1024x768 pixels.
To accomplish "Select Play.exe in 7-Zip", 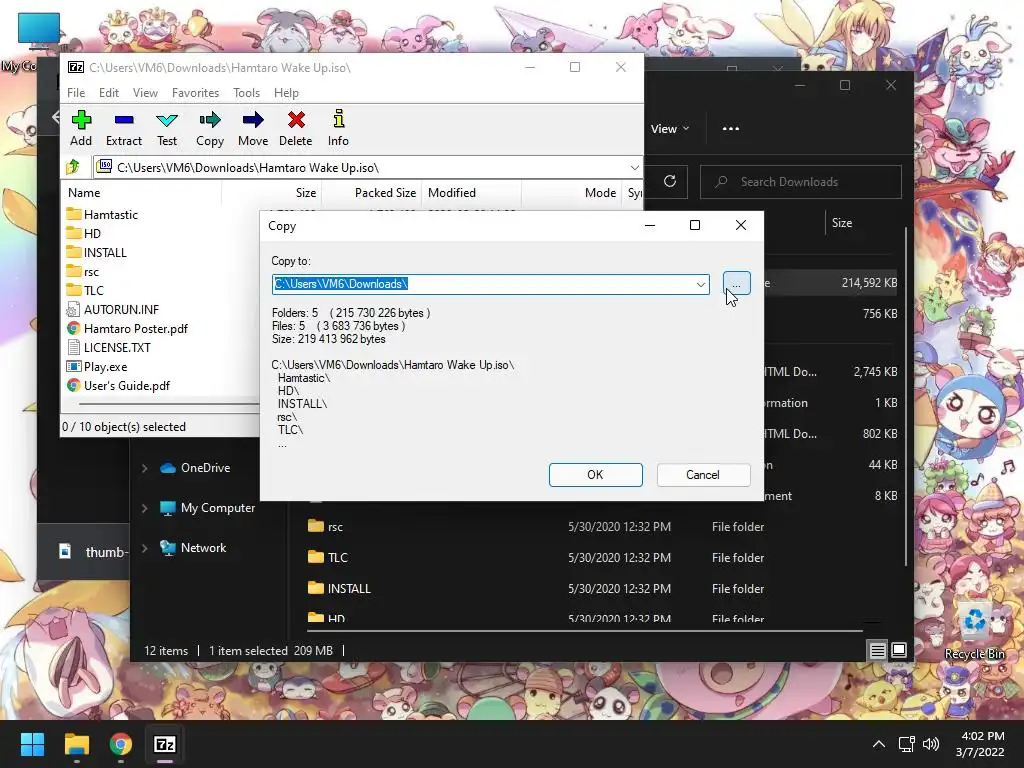I will [97, 366].
